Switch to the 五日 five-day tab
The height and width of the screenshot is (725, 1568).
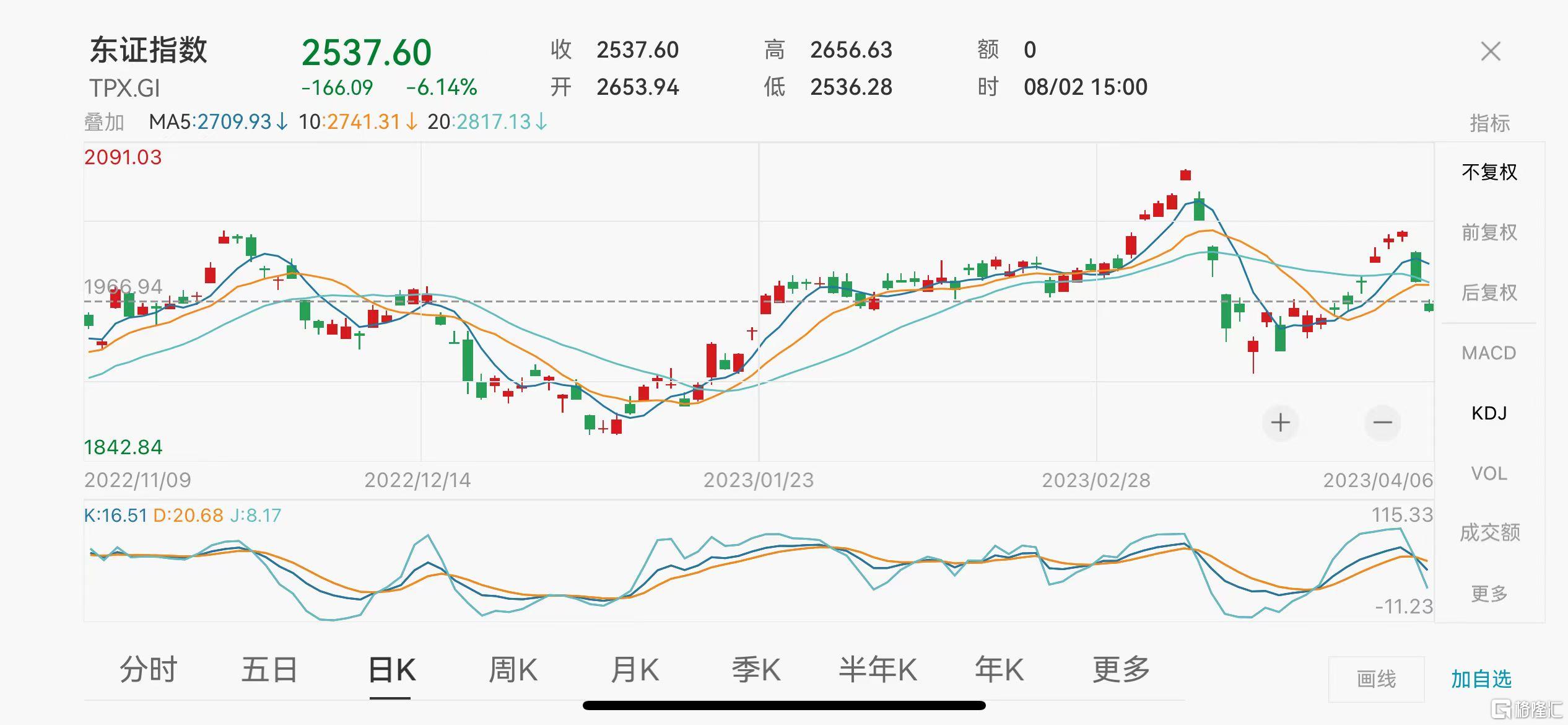[269, 670]
